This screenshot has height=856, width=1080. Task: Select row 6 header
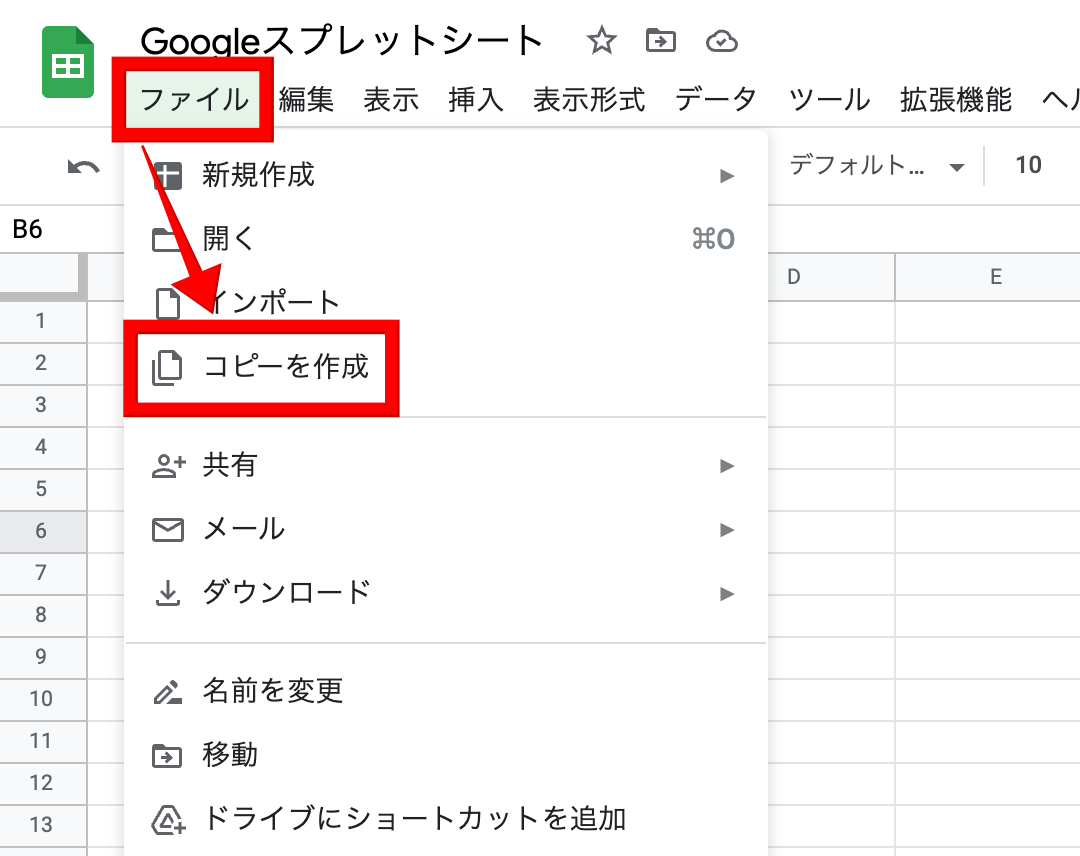click(43, 531)
